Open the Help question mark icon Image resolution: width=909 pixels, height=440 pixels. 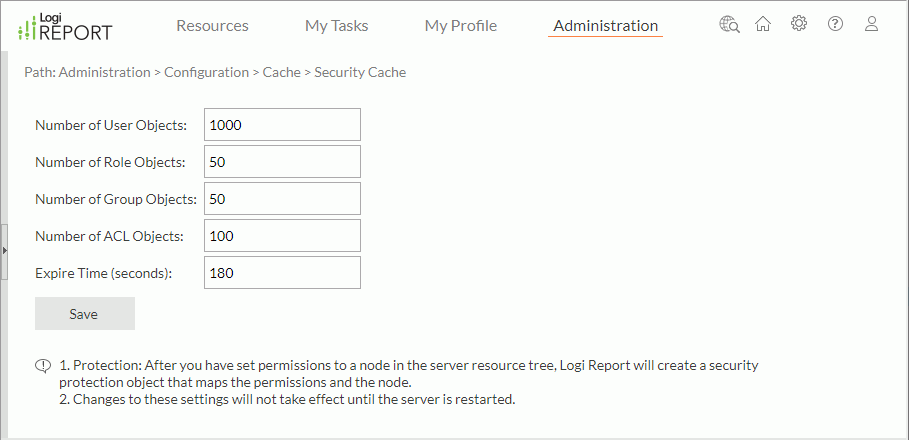click(835, 25)
